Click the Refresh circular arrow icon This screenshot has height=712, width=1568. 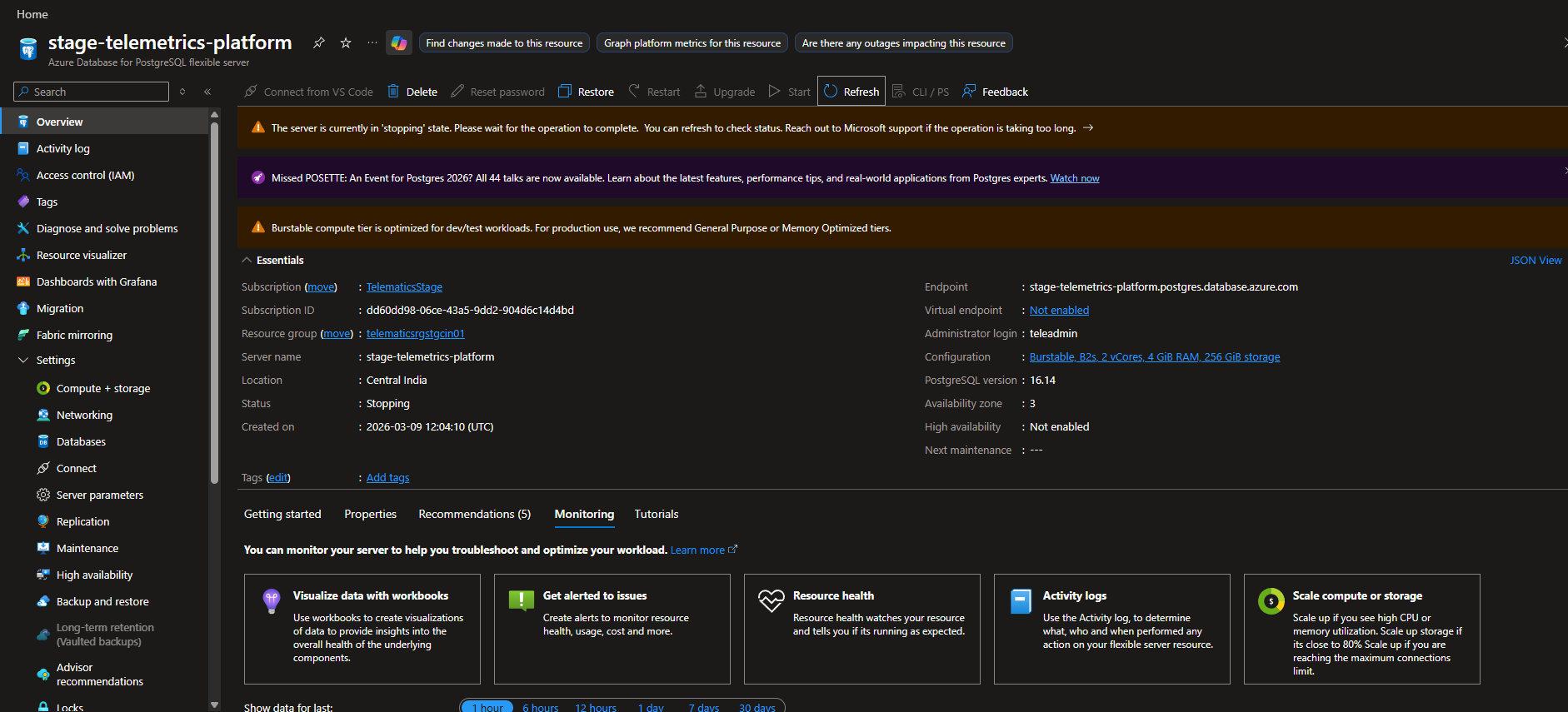831,92
